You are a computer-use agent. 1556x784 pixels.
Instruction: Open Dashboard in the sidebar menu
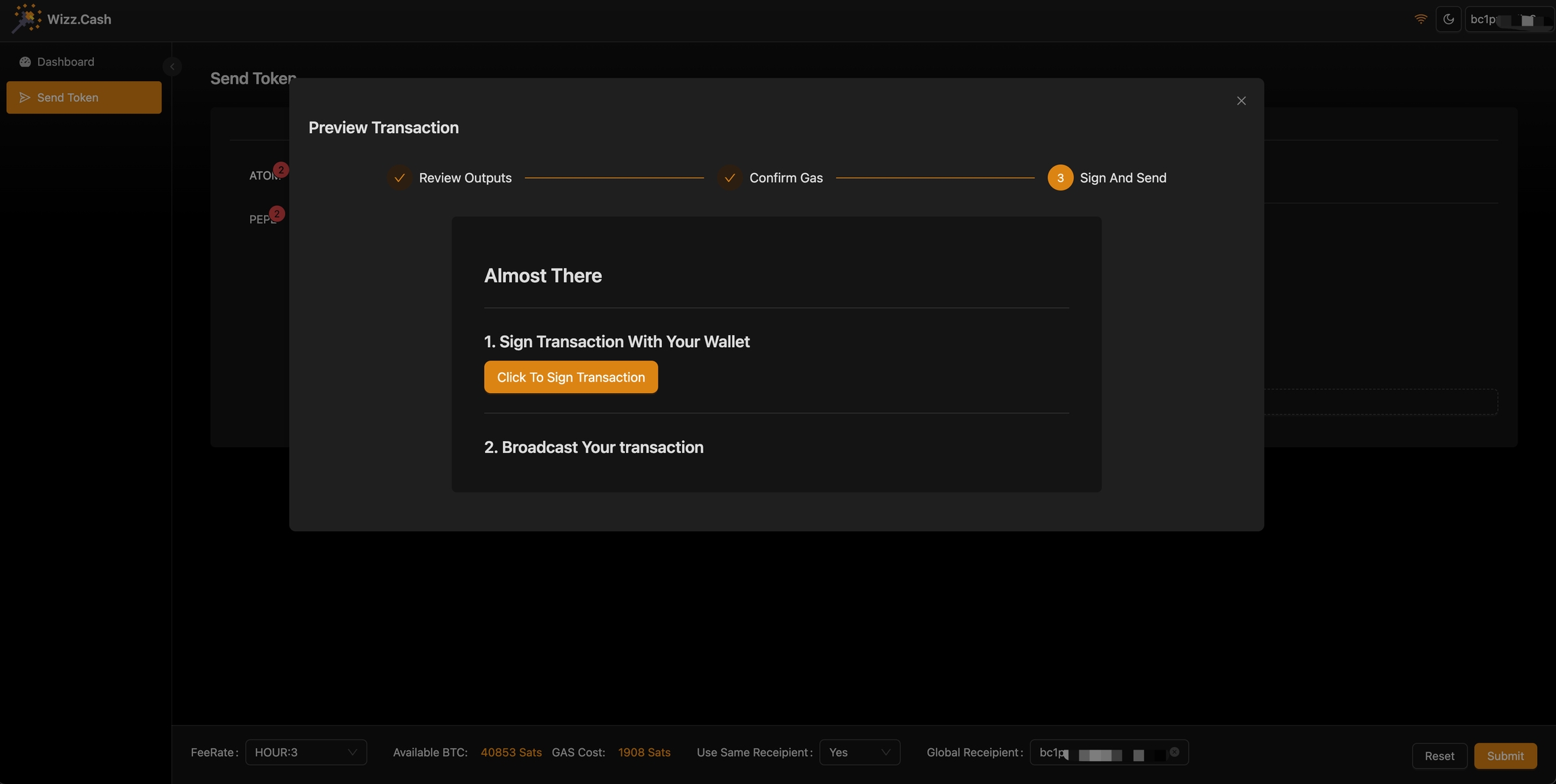[x=66, y=61]
